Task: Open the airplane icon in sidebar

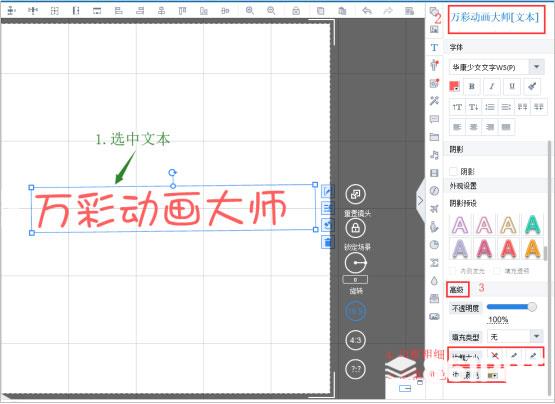Action: point(434,209)
